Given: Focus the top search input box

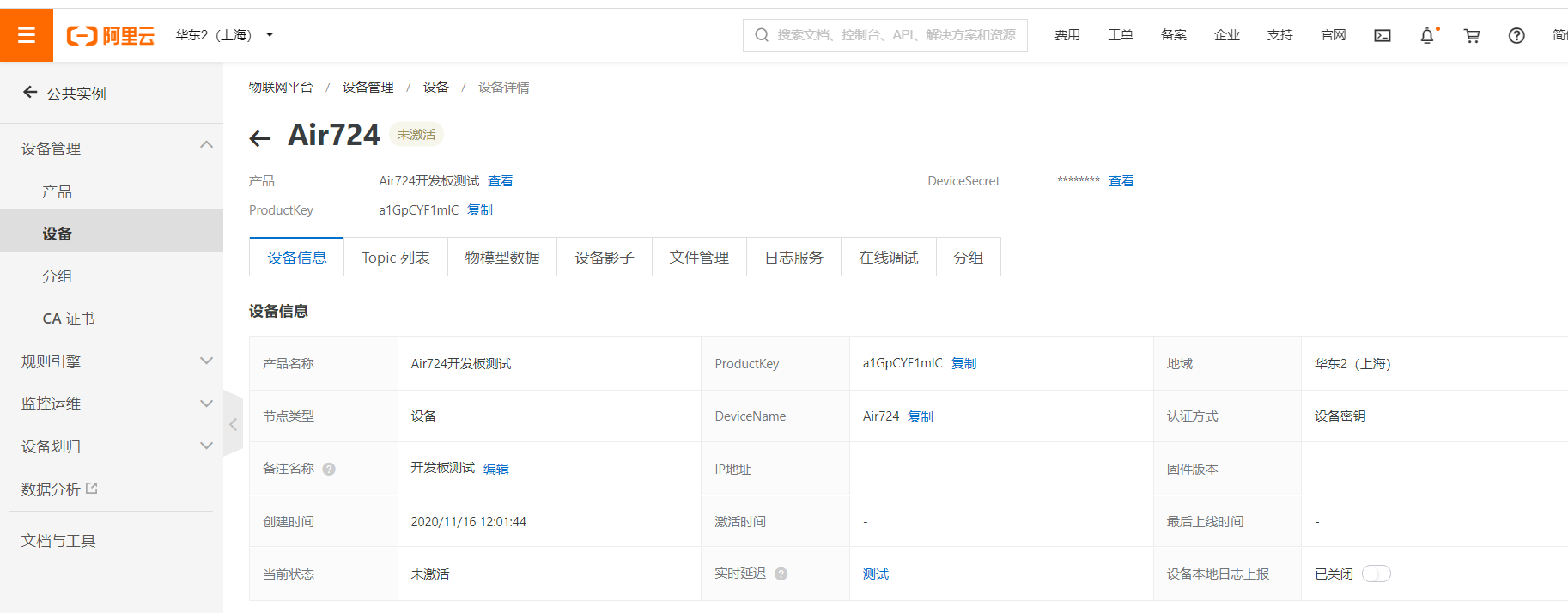Looking at the screenshot, I should (885, 35).
